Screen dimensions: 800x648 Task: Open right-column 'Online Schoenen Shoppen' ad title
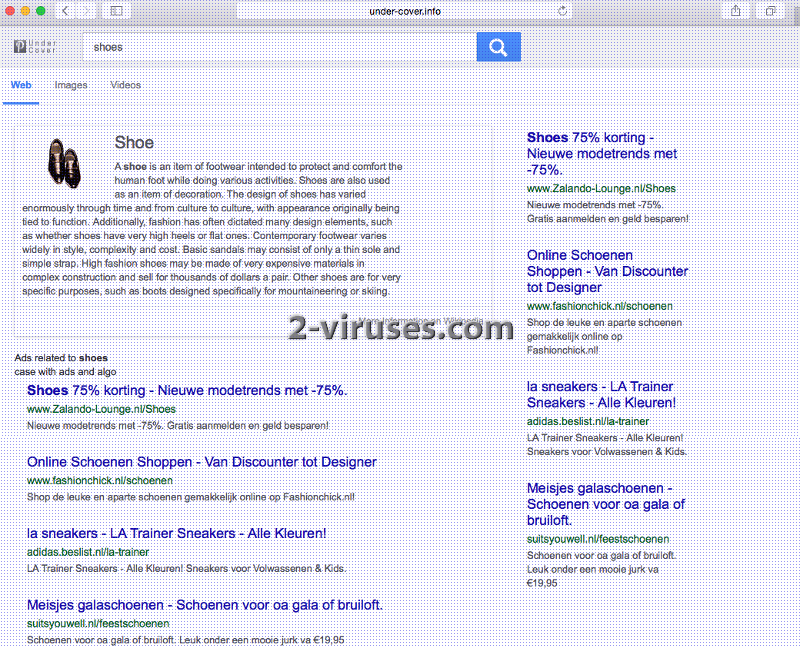click(607, 271)
